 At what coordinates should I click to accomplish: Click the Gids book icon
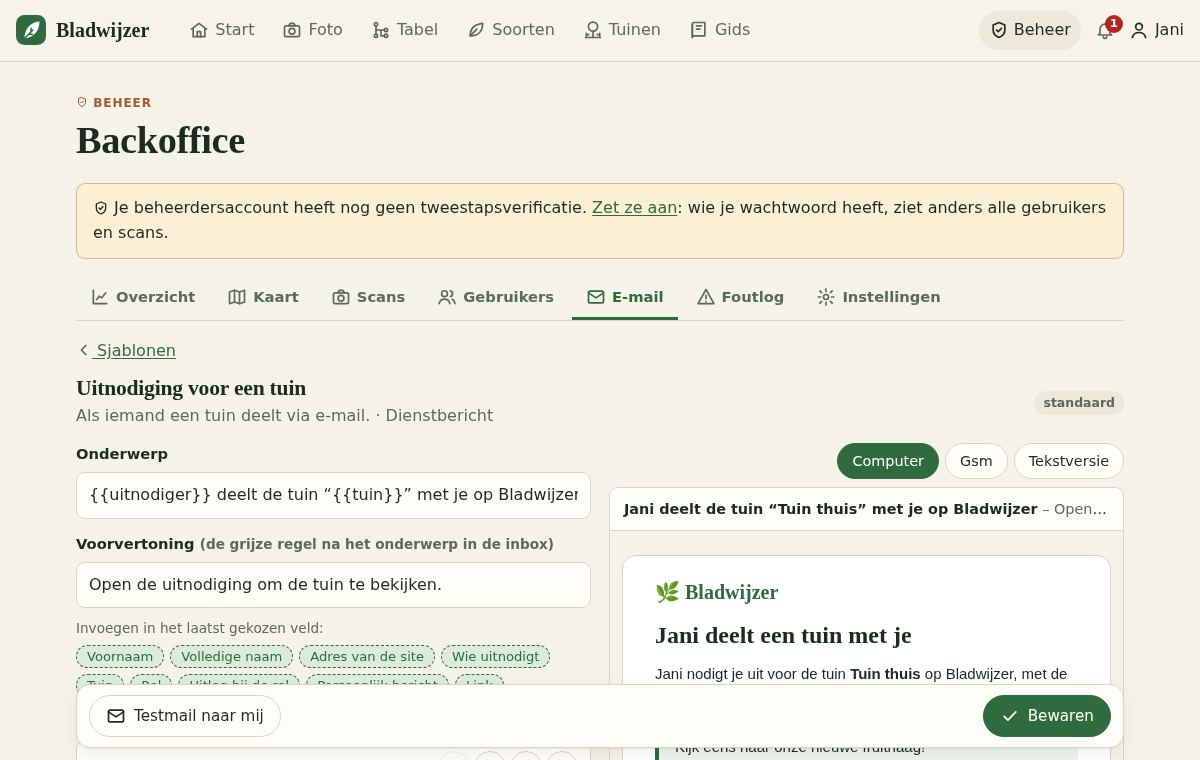(699, 30)
